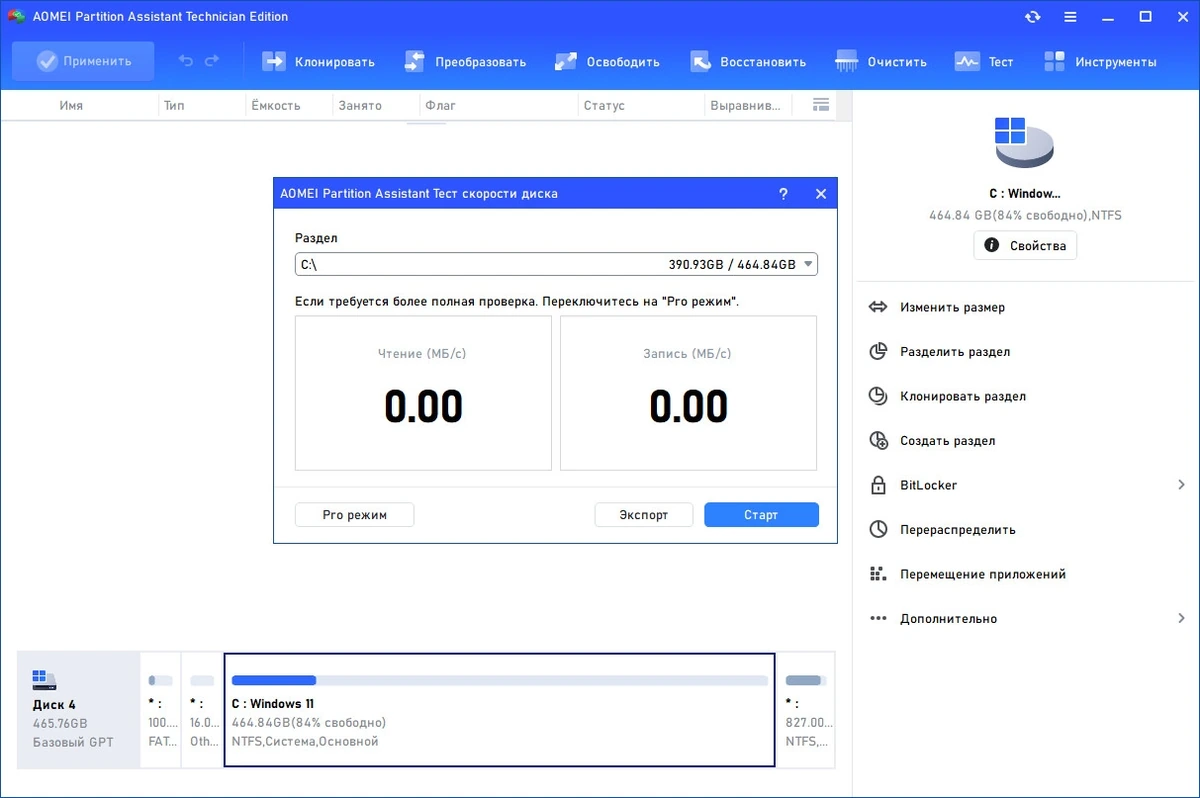Select Диск 4 in disk map
This screenshot has height=798, width=1200.
tap(79, 710)
